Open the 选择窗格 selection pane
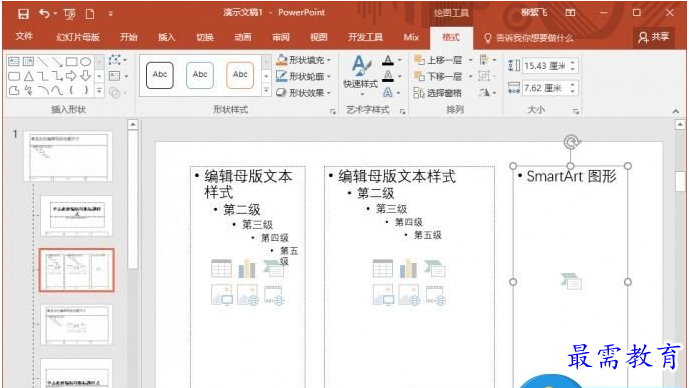This screenshot has height=388, width=689. click(438, 93)
